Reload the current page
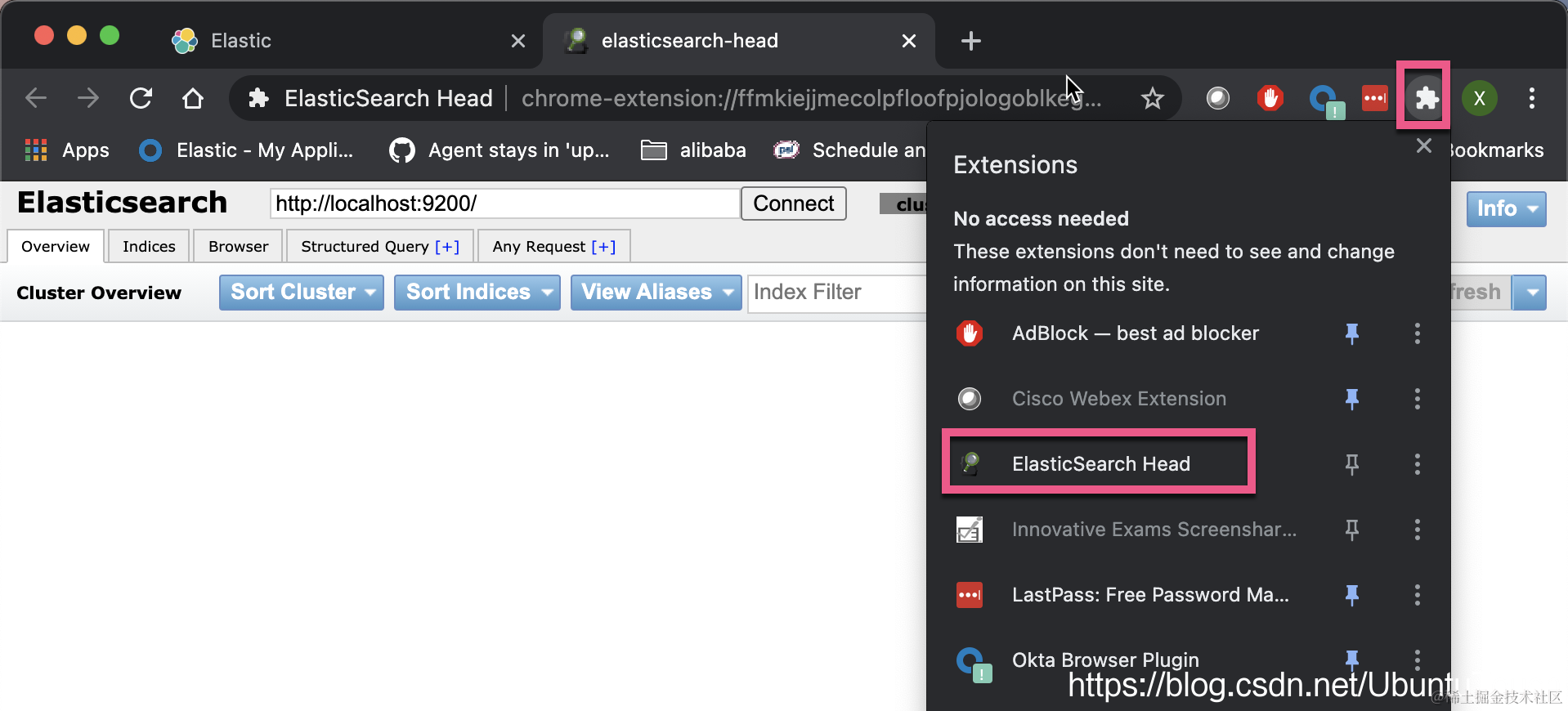Screen dimensions: 1568x711 pos(141,99)
